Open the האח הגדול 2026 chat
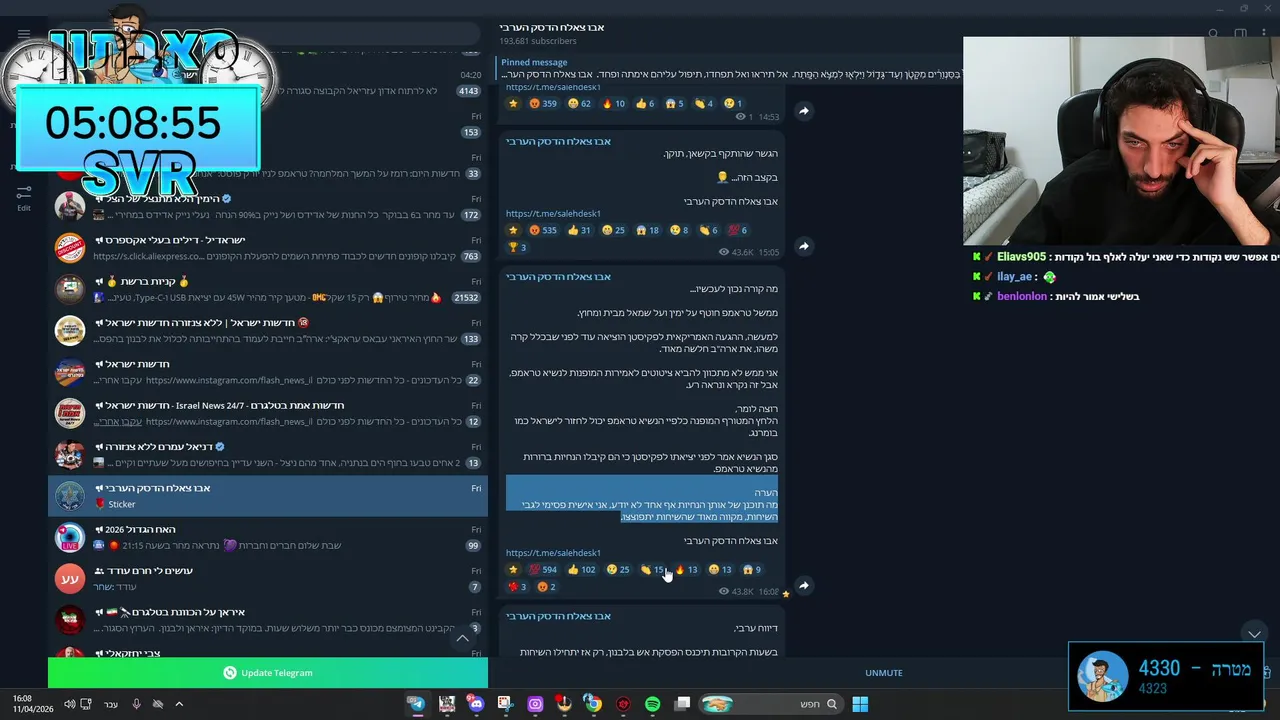The height and width of the screenshot is (720, 1280). coord(268,537)
